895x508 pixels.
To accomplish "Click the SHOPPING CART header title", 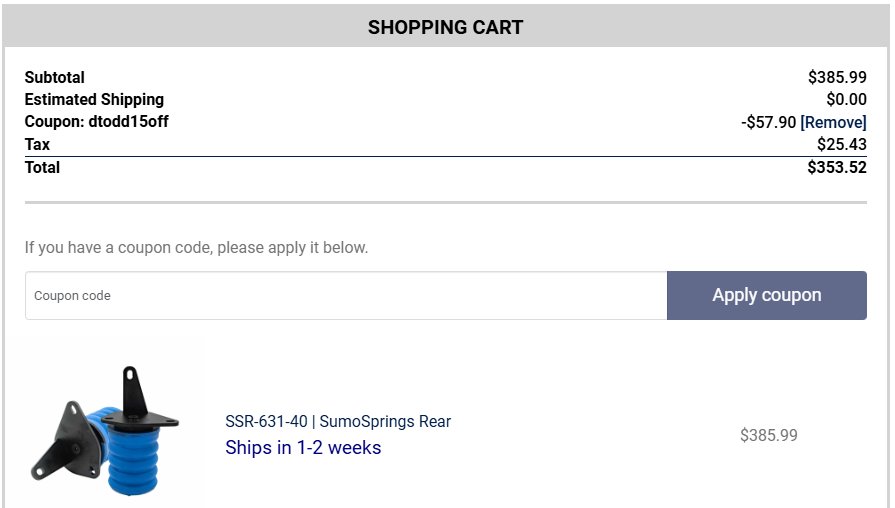I will pyautogui.click(x=445, y=27).
